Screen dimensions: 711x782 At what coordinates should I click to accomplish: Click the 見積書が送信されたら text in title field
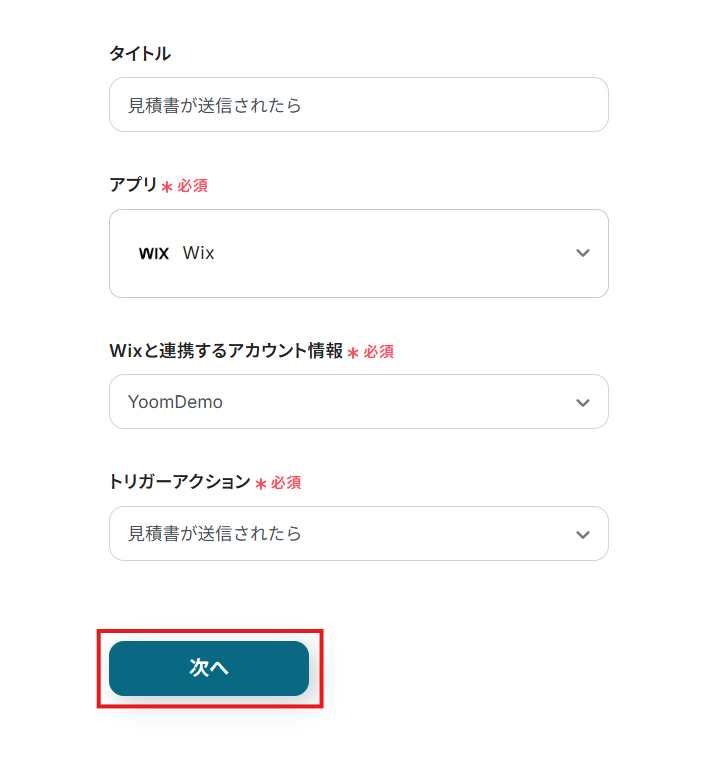tap(215, 105)
